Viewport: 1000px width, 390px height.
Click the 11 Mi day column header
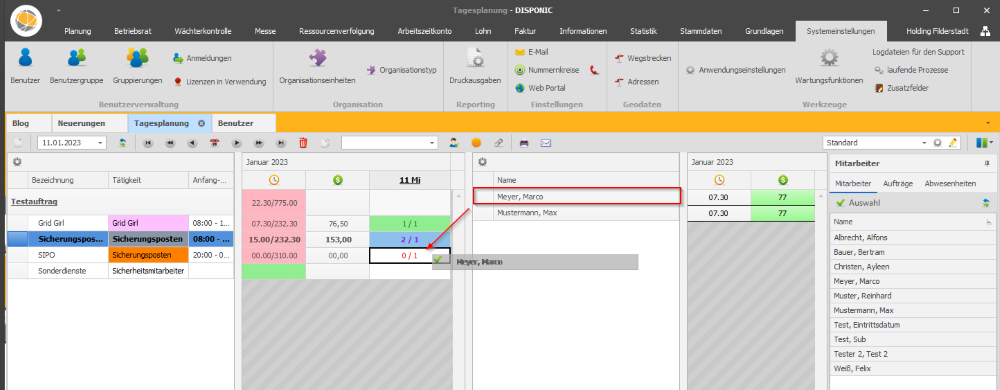coord(410,180)
